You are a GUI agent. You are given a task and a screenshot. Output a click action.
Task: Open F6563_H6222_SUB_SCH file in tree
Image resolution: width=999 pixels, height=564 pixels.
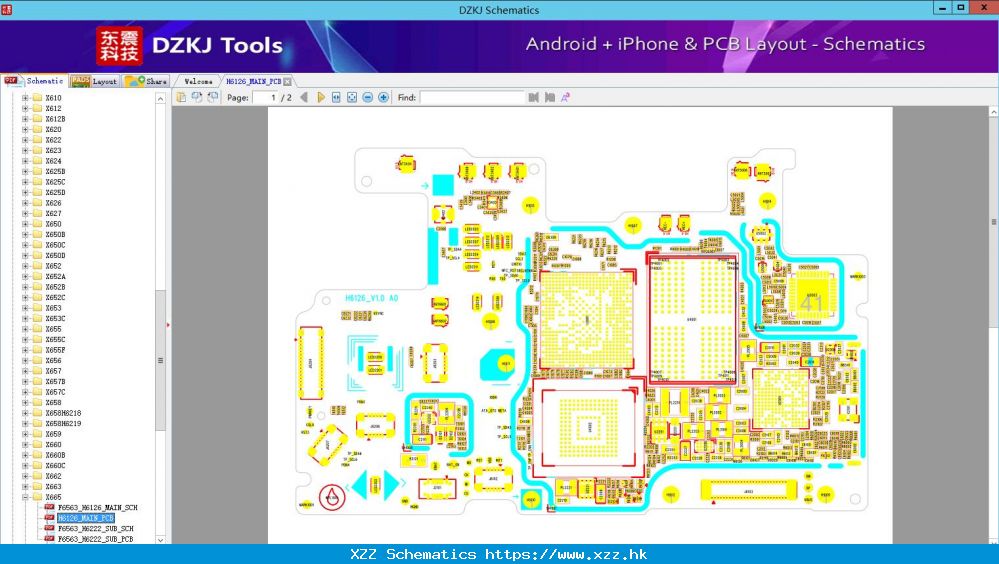96,528
